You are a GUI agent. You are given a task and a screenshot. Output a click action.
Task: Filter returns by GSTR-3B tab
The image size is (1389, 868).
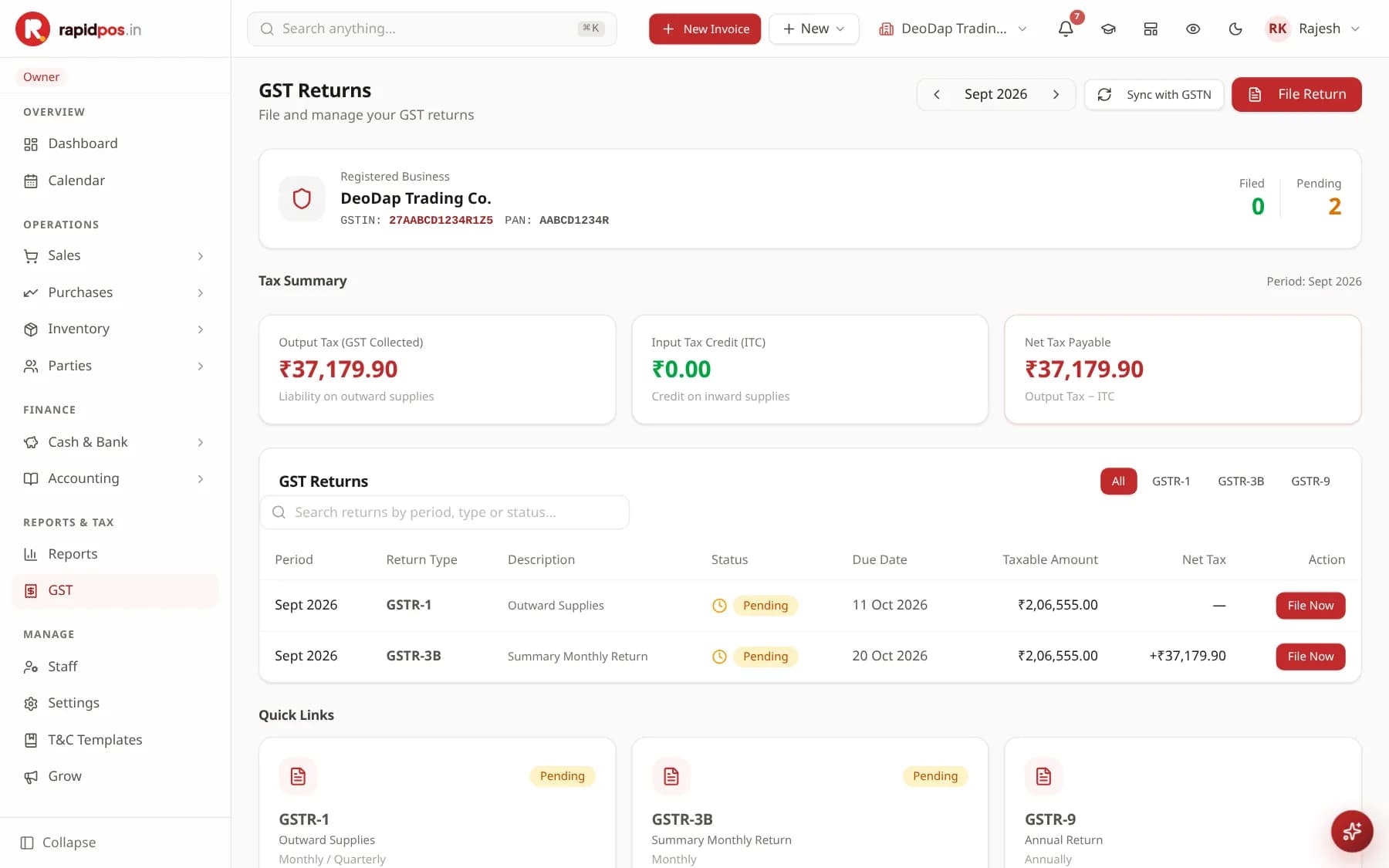(1241, 481)
